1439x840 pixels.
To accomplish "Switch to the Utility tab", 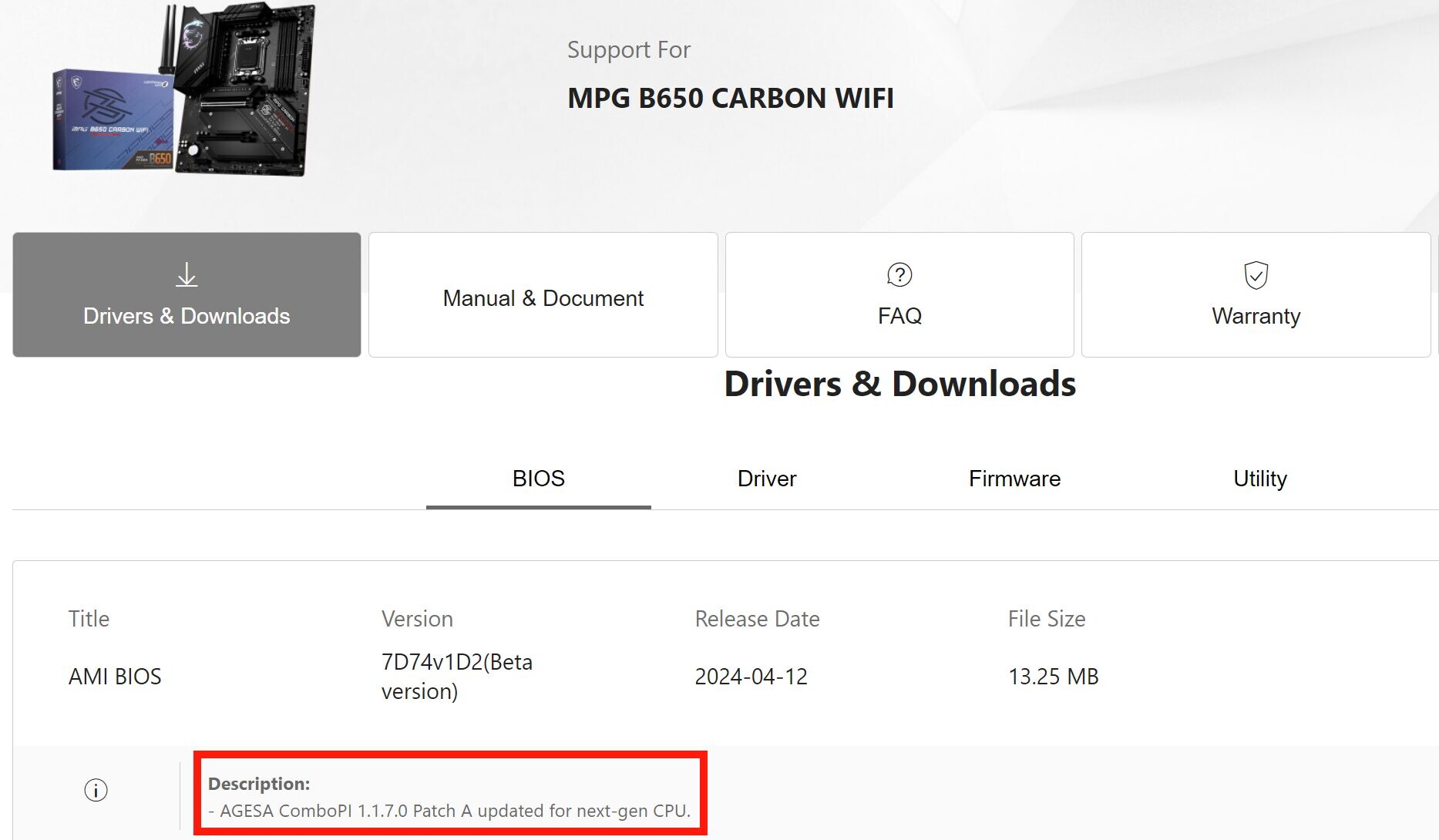I will [x=1260, y=479].
